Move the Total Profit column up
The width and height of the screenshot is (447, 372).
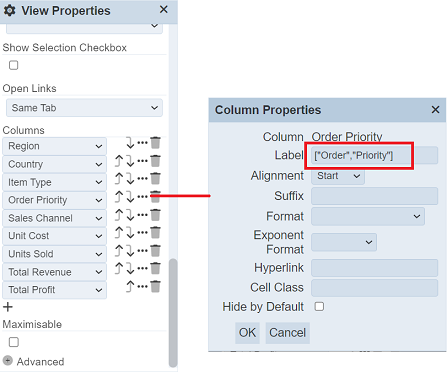click(x=130, y=286)
